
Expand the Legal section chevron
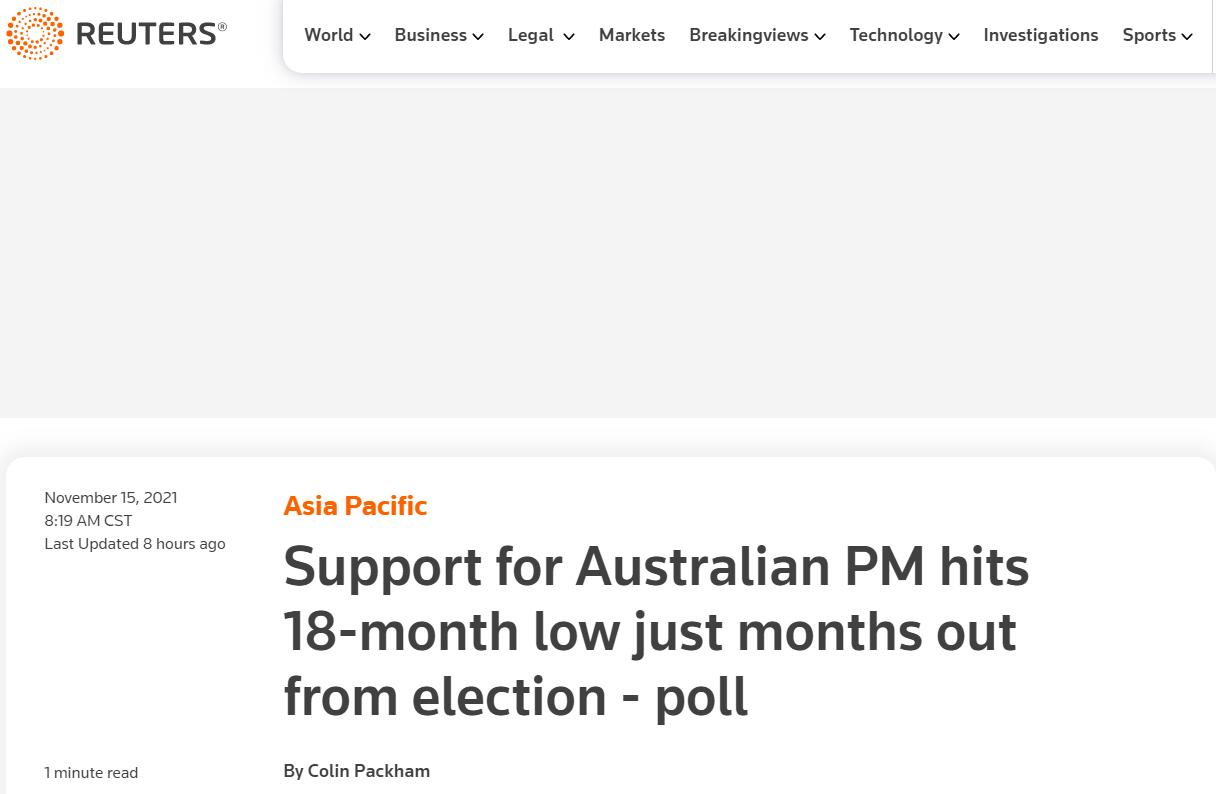coord(568,37)
